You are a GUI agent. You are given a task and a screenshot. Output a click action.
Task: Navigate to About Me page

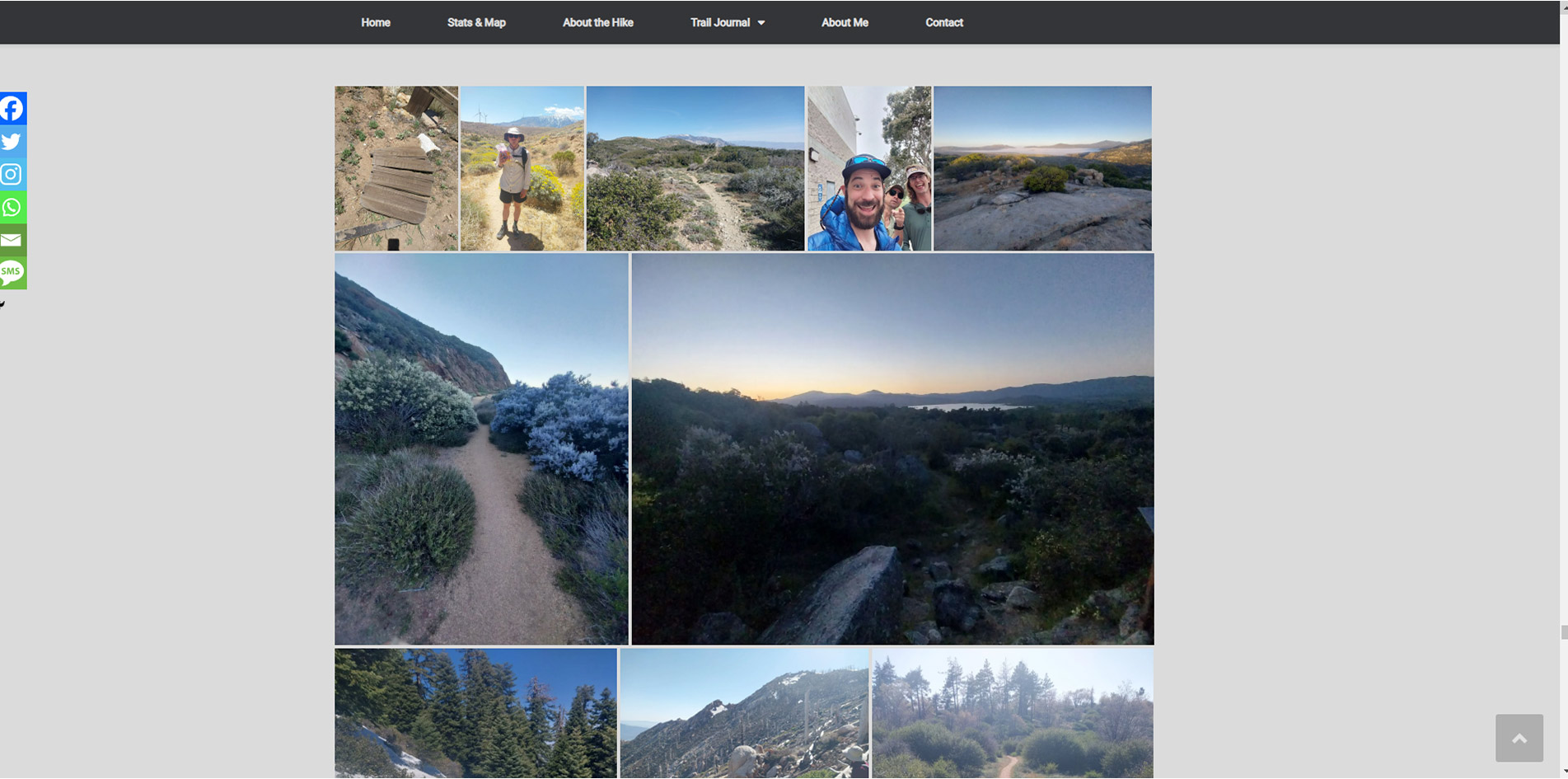point(845,23)
